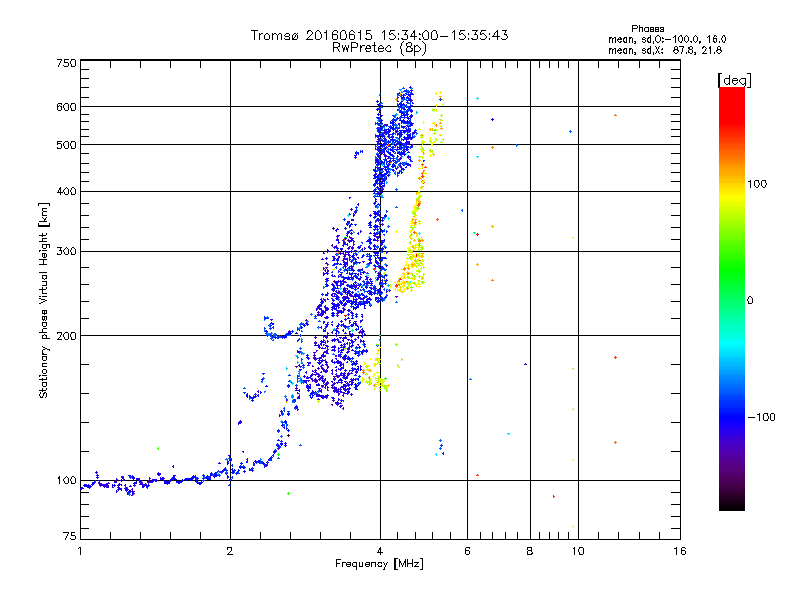Click the y-axis tick label '75'
Screen dimensions: 800x600
point(70,536)
